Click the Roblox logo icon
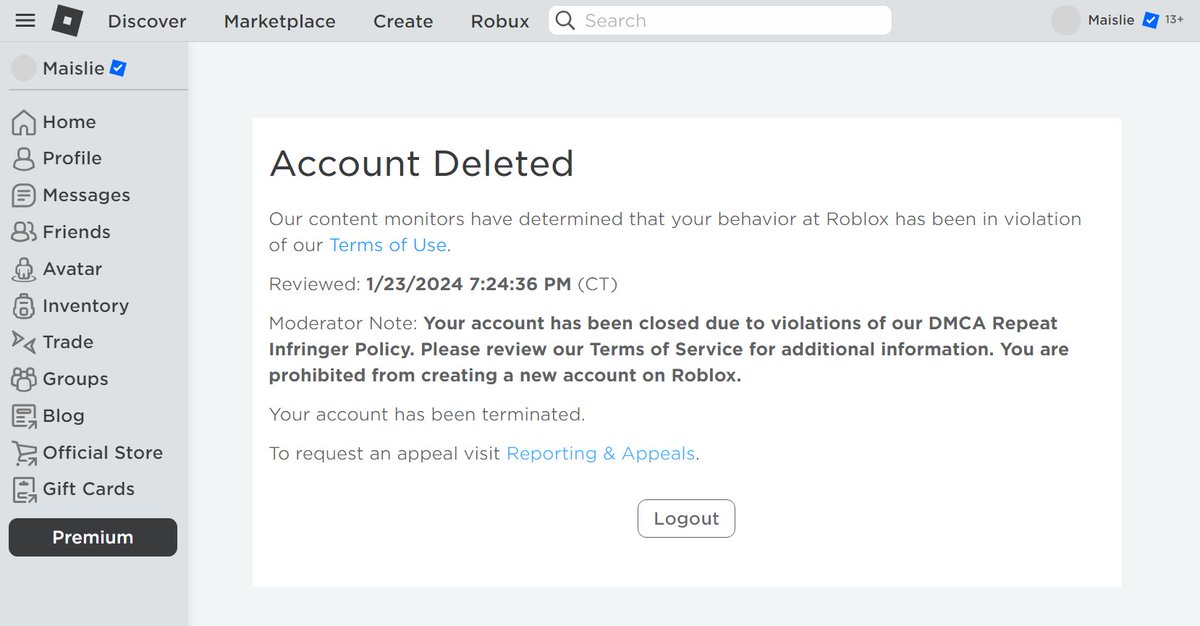This screenshot has width=1200, height=626. [67, 20]
